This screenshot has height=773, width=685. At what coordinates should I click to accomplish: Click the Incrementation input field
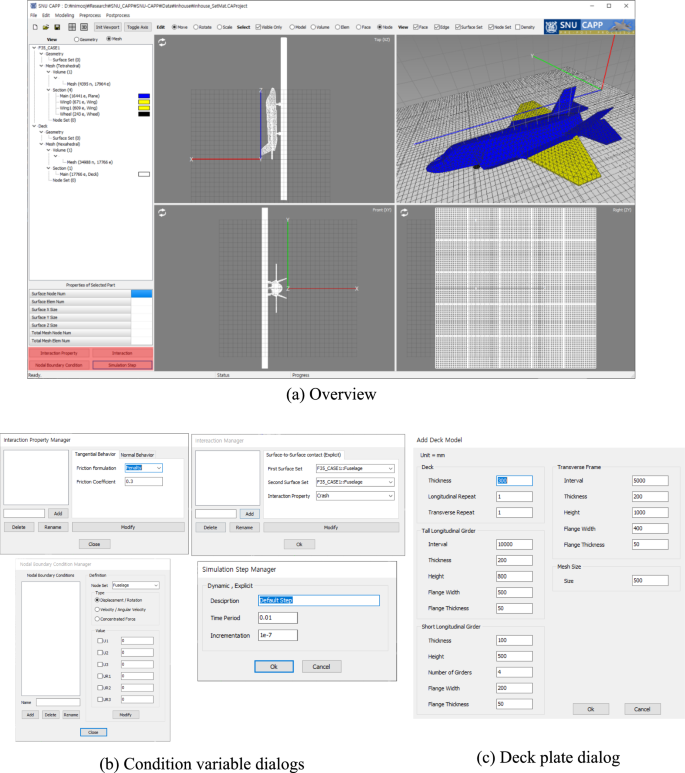[278, 635]
